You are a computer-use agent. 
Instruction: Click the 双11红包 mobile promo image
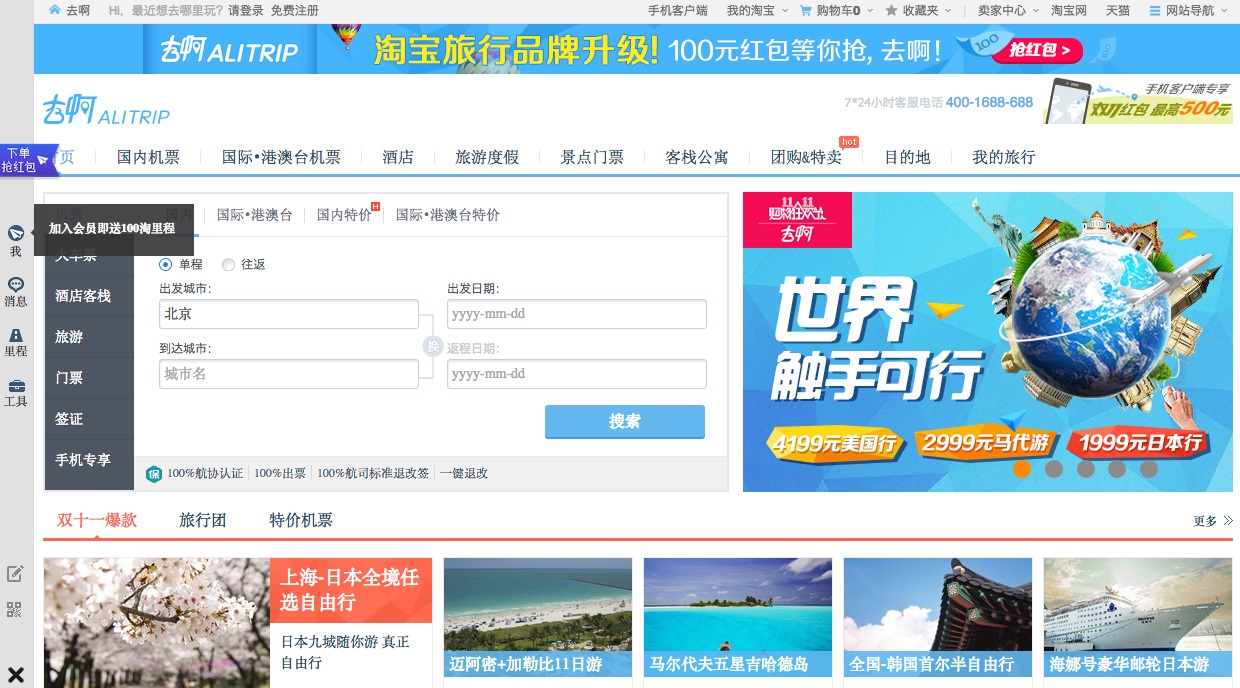point(1138,101)
